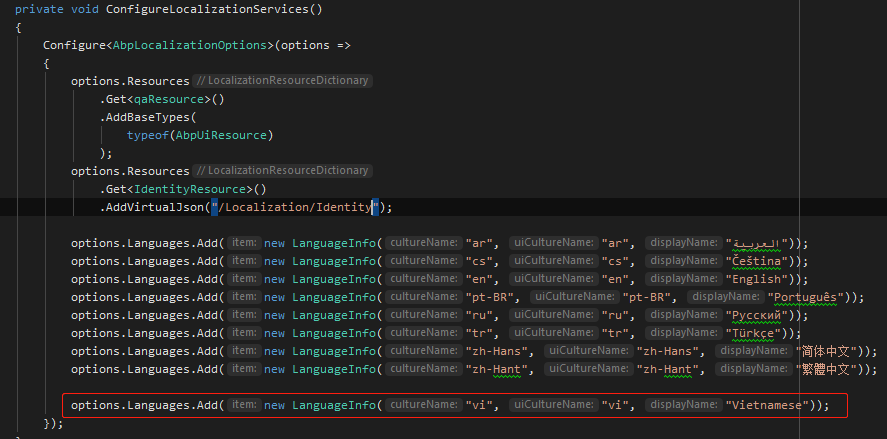Screen dimensions: 887x439
Task: Click the AddVirtualJson method call
Action: click(x=150, y=207)
